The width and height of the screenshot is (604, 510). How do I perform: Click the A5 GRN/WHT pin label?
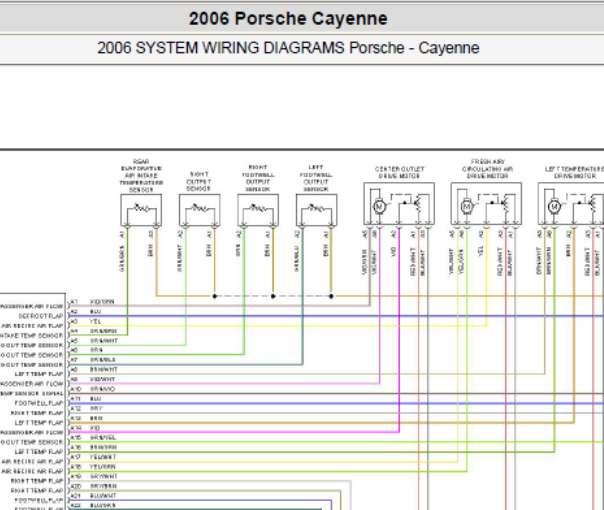point(94,341)
